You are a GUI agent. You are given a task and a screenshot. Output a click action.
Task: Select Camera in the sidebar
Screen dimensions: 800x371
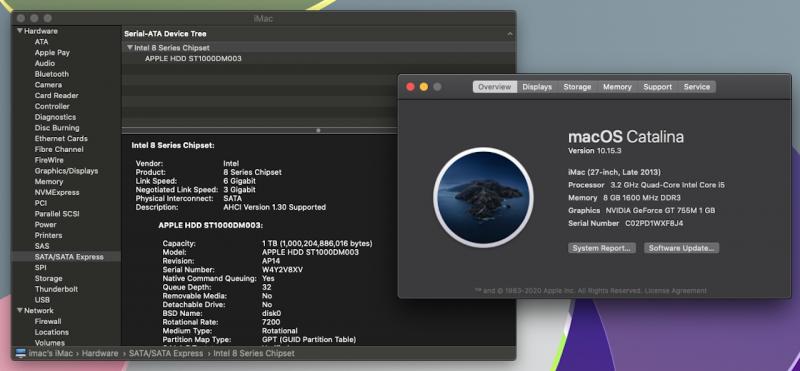(x=48, y=85)
